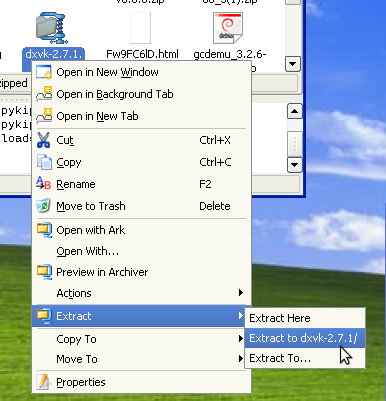Expand the Copy To submenu
The width and height of the screenshot is (386, 401).
pos(141,339)
